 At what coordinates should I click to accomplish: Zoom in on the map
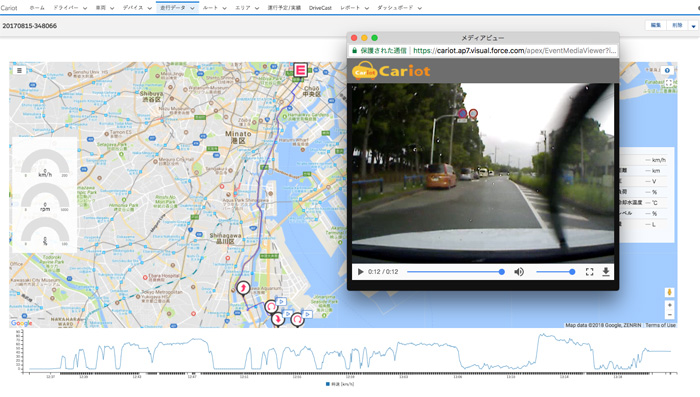click(669, 305)
